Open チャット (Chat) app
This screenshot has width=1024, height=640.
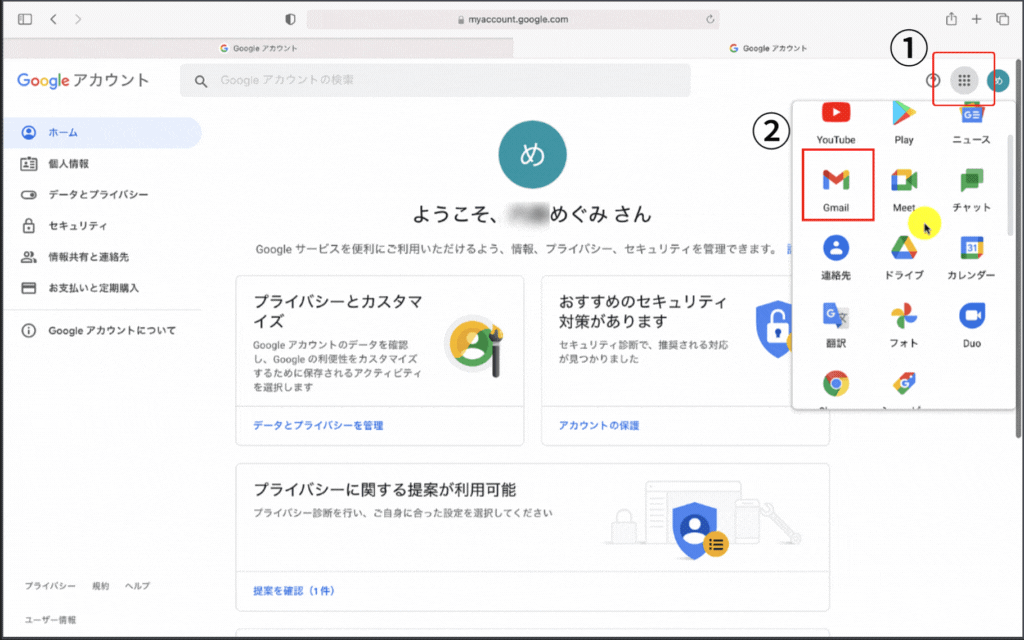click(971, 189)
